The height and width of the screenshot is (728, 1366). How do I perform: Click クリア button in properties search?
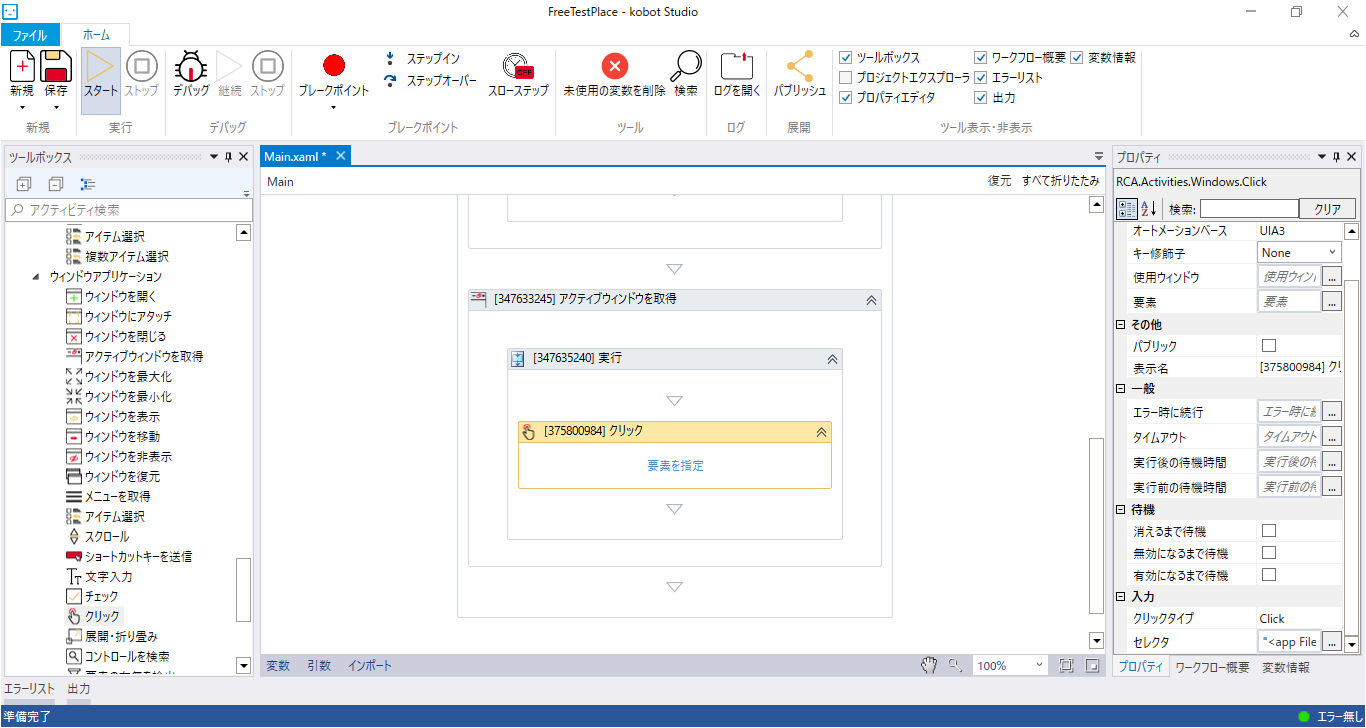tap(1327, 209)
